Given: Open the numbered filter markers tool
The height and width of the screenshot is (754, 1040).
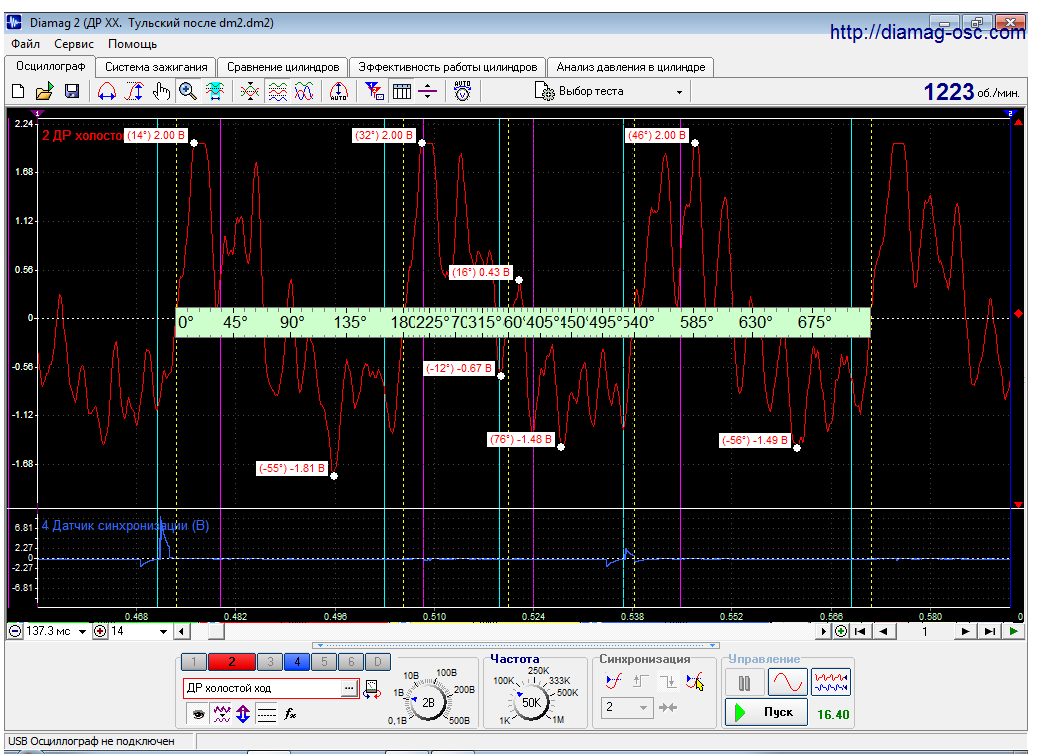Looking at the screenshot, I should [x=374, y=92].
